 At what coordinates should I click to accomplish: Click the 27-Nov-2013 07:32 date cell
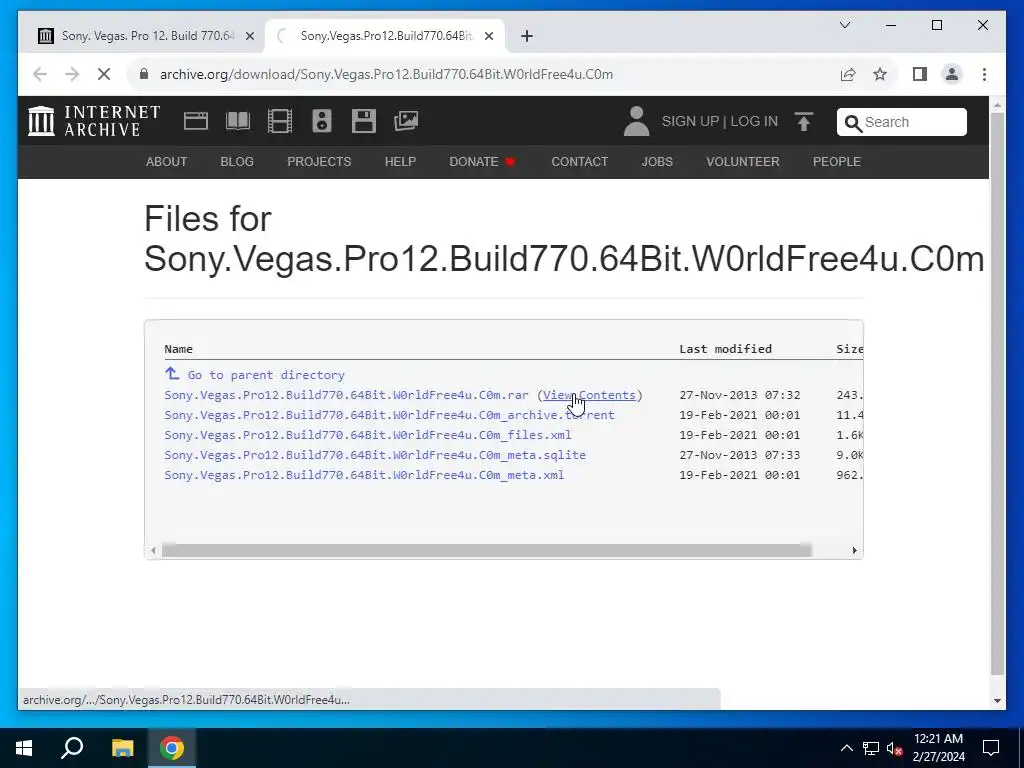739,395
